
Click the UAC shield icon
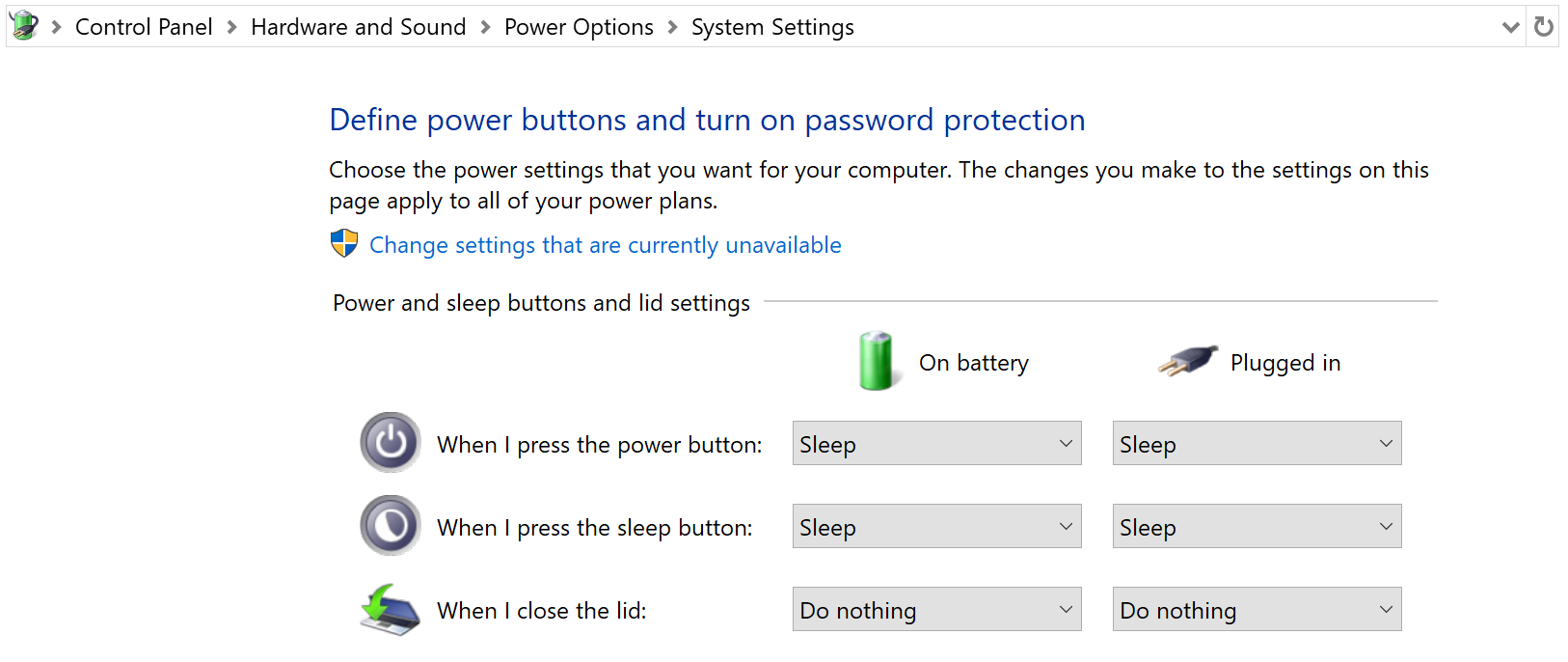click(x=344, y=243)
